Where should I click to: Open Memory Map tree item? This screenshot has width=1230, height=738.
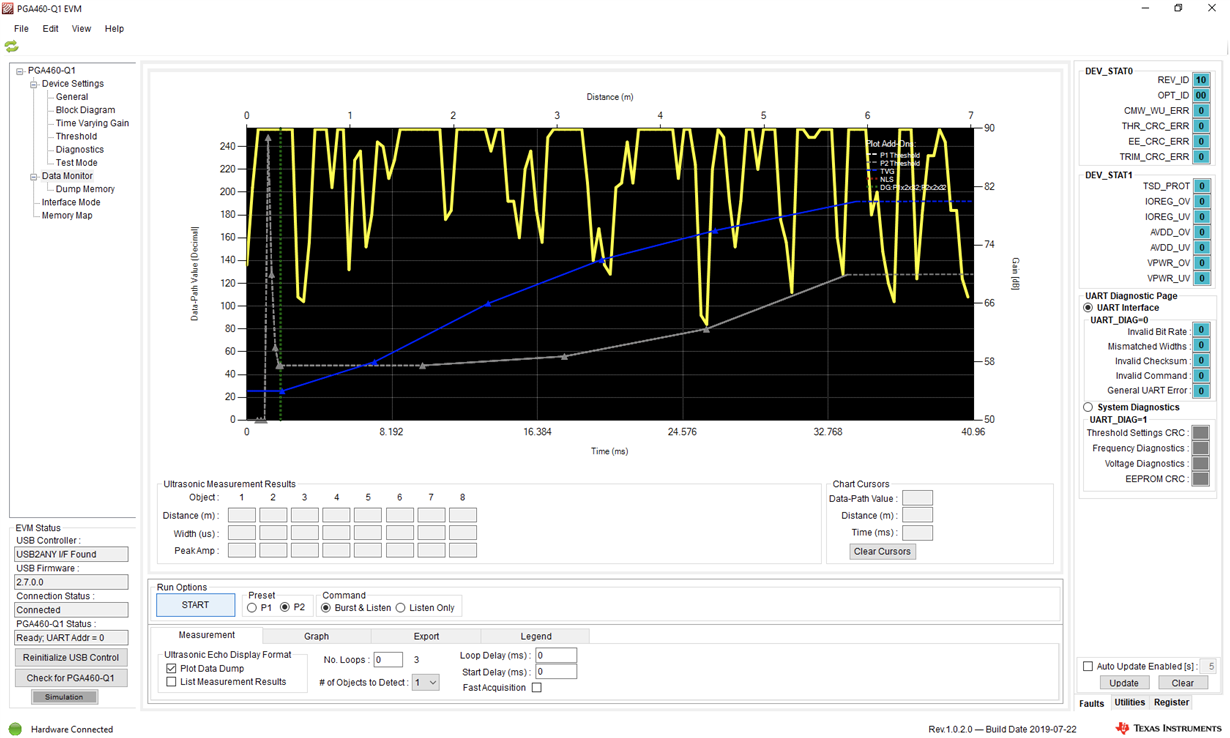[x=67, y=216]
